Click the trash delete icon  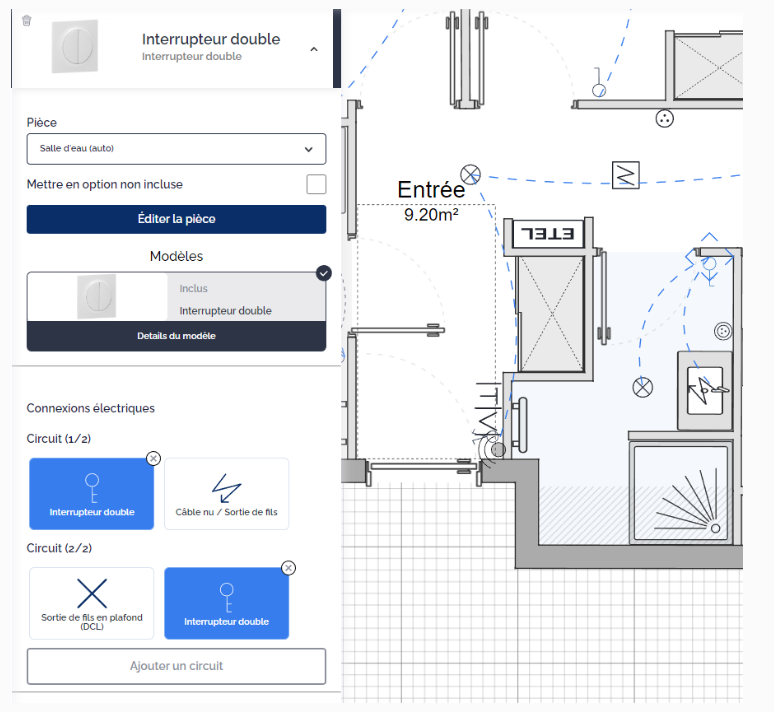(27, 20)
